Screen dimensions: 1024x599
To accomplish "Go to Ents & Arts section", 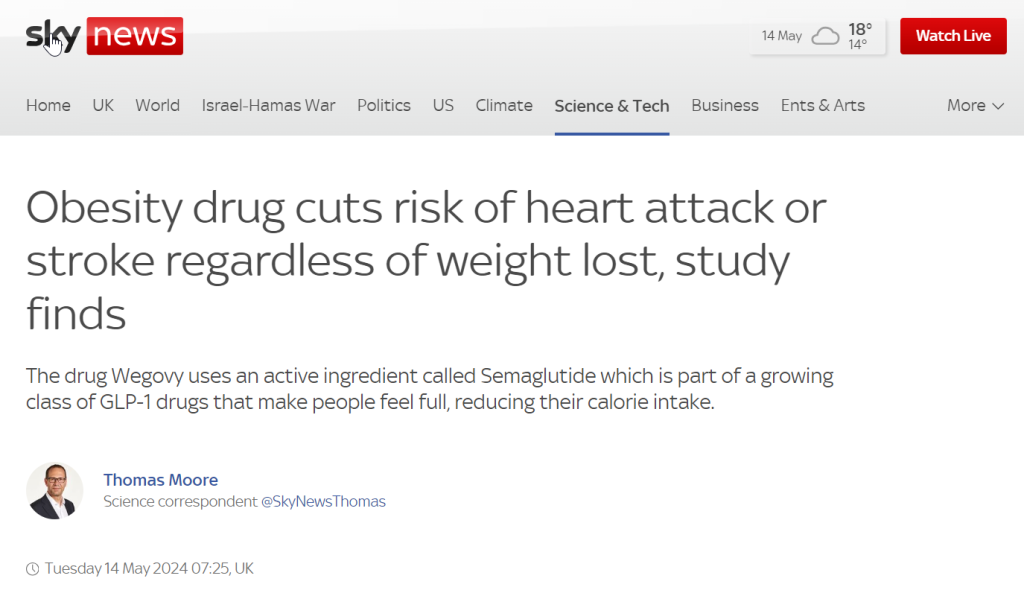I will (823, 106).
